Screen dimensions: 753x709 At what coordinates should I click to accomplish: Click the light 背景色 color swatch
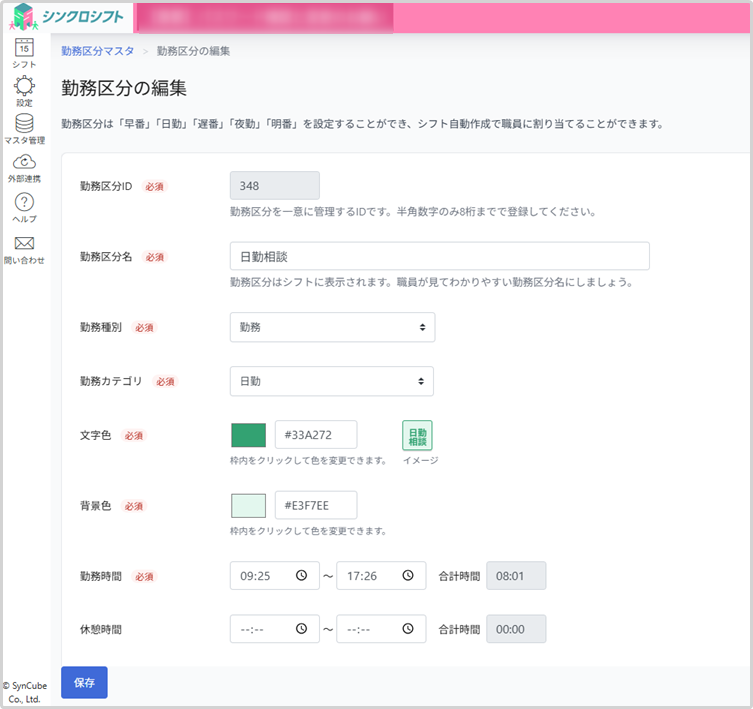248,506
